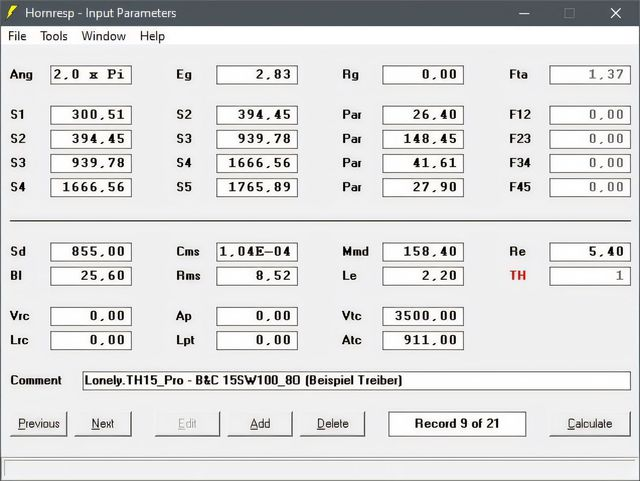Click the Par field showing 27,90
The width and height of the screenshot is (640, 481).
tap(423, 187)
